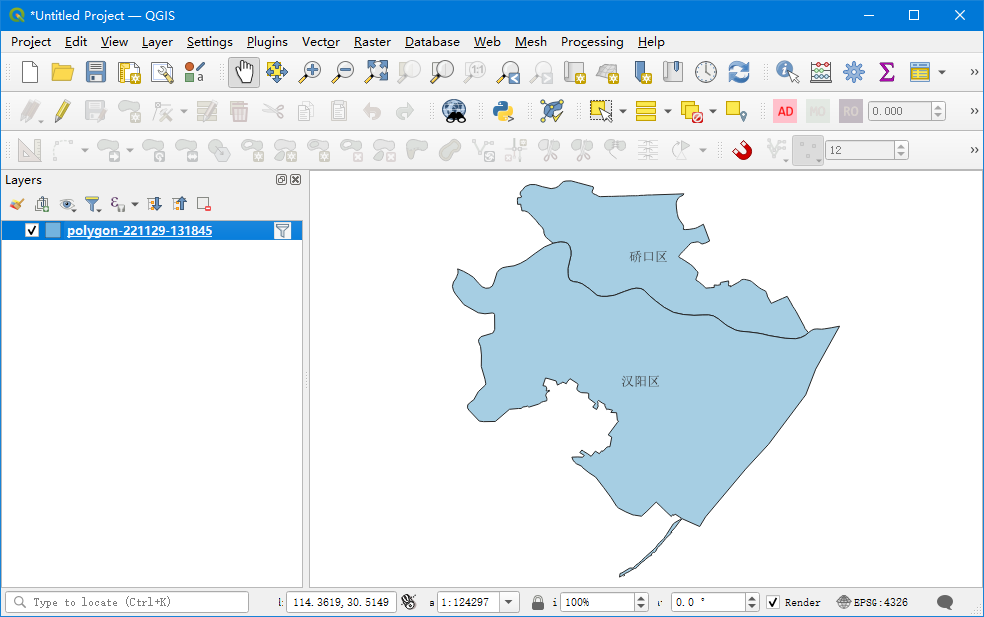Expand Deselect Features dropdown arrow
Viewport: 984px width, 617px height.
(713, 112)
